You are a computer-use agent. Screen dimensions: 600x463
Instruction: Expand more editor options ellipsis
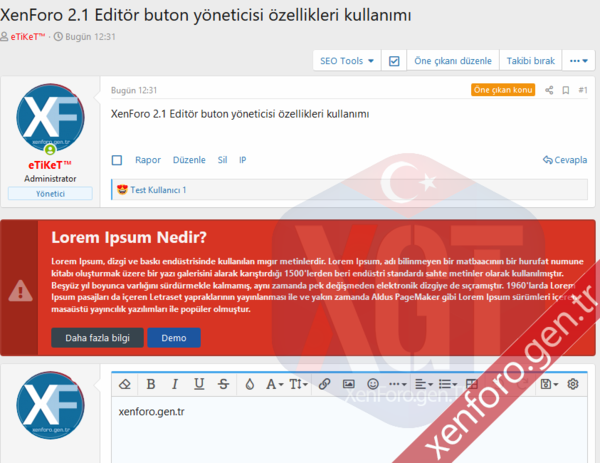pyautogui.click(x=397, y=384)
